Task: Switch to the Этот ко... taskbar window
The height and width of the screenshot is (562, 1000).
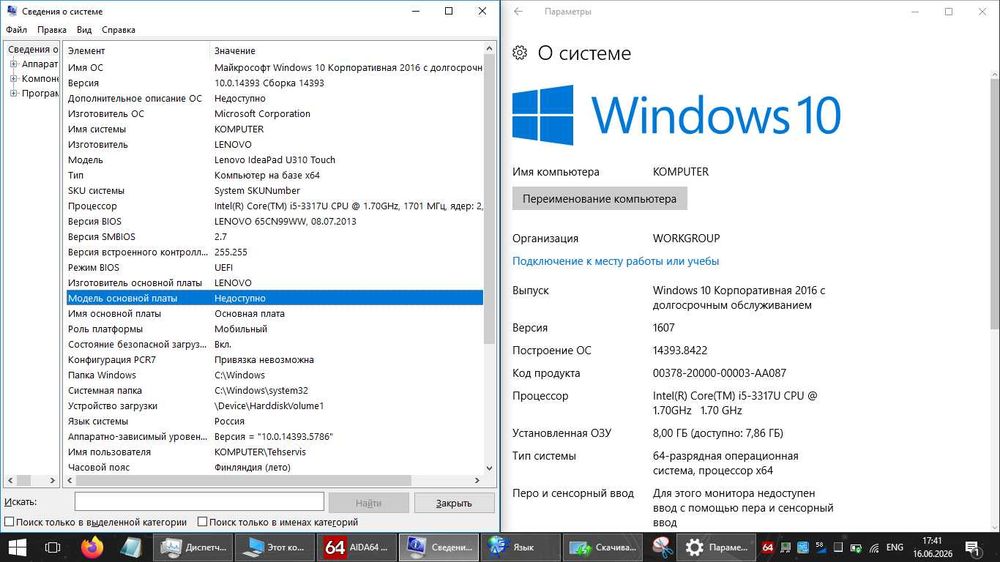Action: (x=276, y=547)
